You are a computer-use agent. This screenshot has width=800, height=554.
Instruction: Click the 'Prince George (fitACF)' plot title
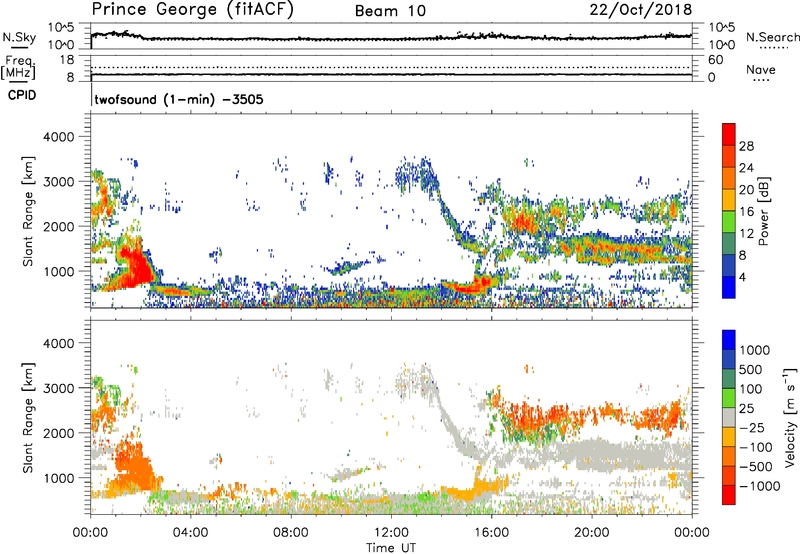(x=193, y=9)
